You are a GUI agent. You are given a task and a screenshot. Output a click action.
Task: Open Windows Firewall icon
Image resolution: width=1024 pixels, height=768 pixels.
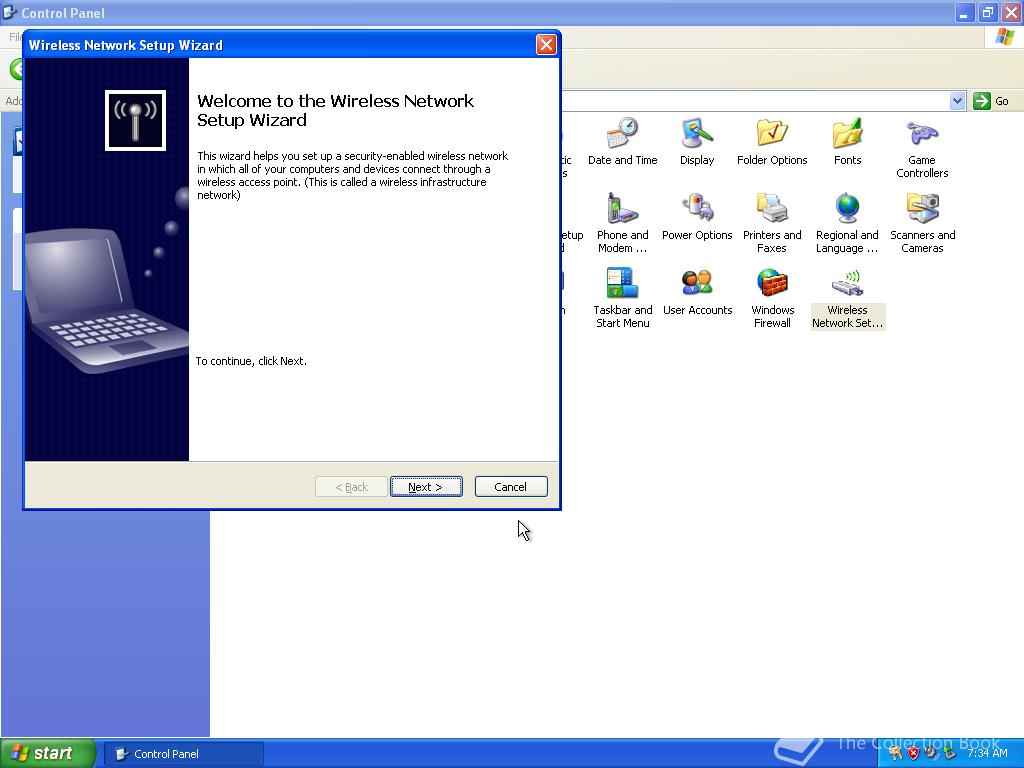point(772,283)
